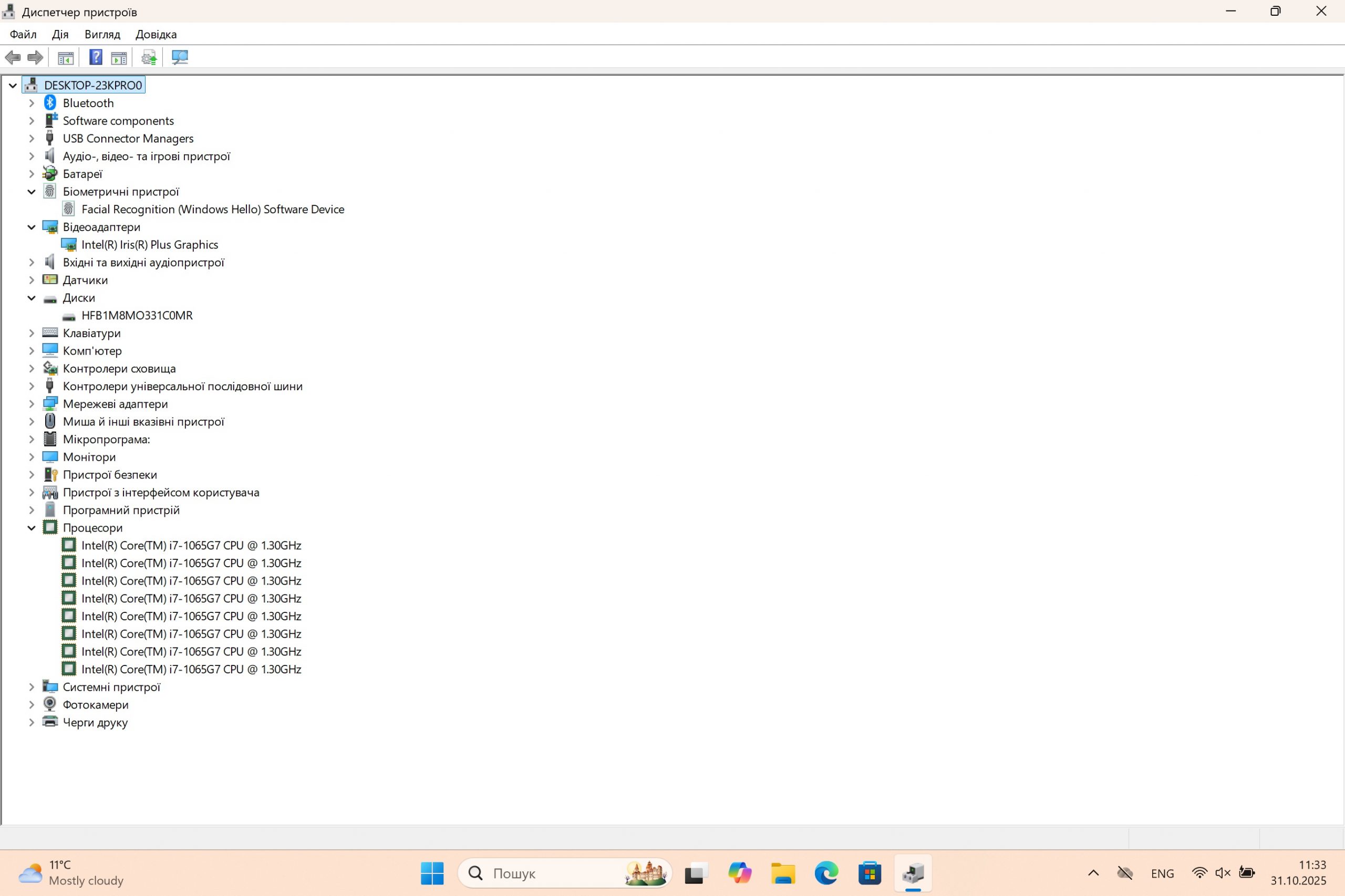Select Intel(R) Iris(R) Plus Graphics device
Image resolution: width=1345 pixels, height=896 pixels.
pyautogui.click(x=150, y=245)
